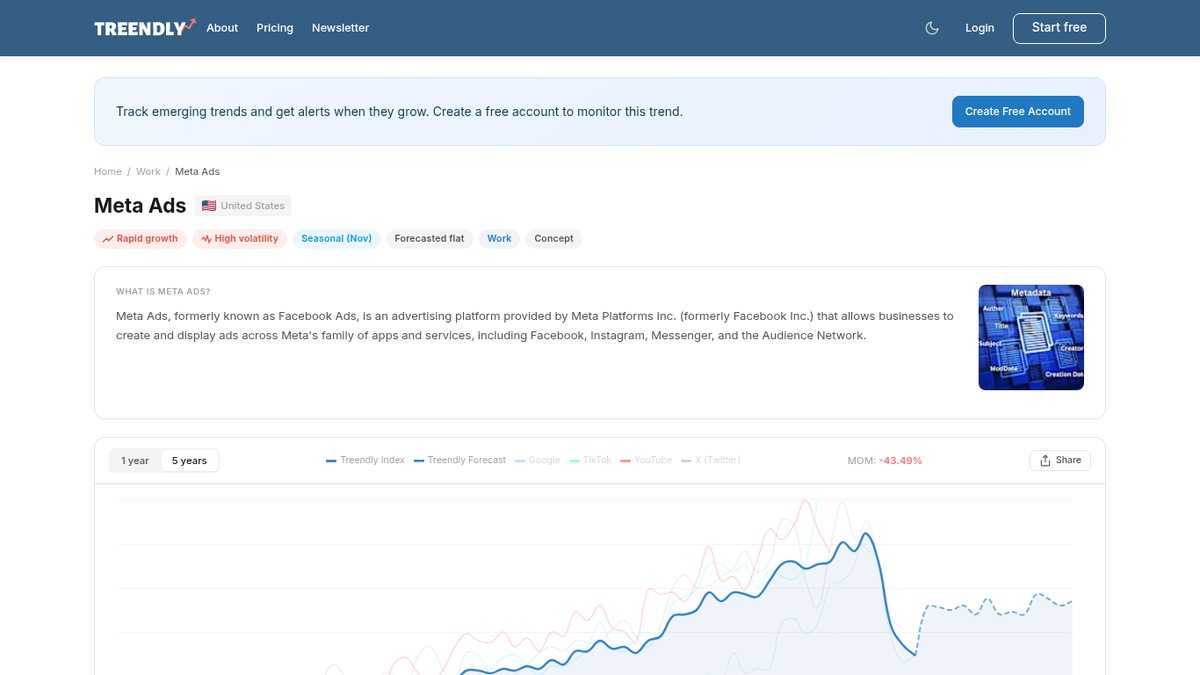
Task: Click the Meta Ads page heading
Action: tap(140, 206)
